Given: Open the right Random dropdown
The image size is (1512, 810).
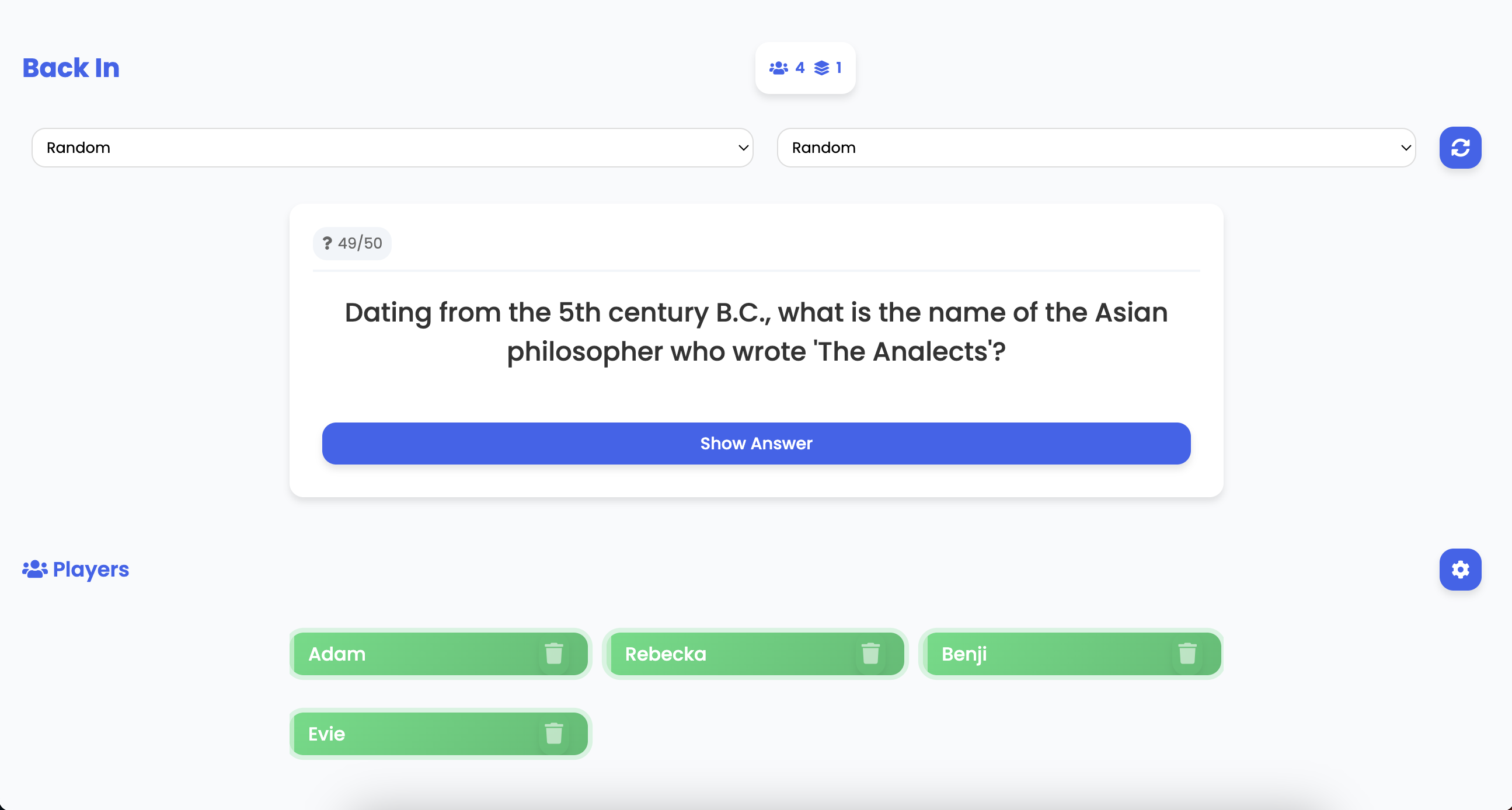Looking at the screenshot, I should point(1096,147).
